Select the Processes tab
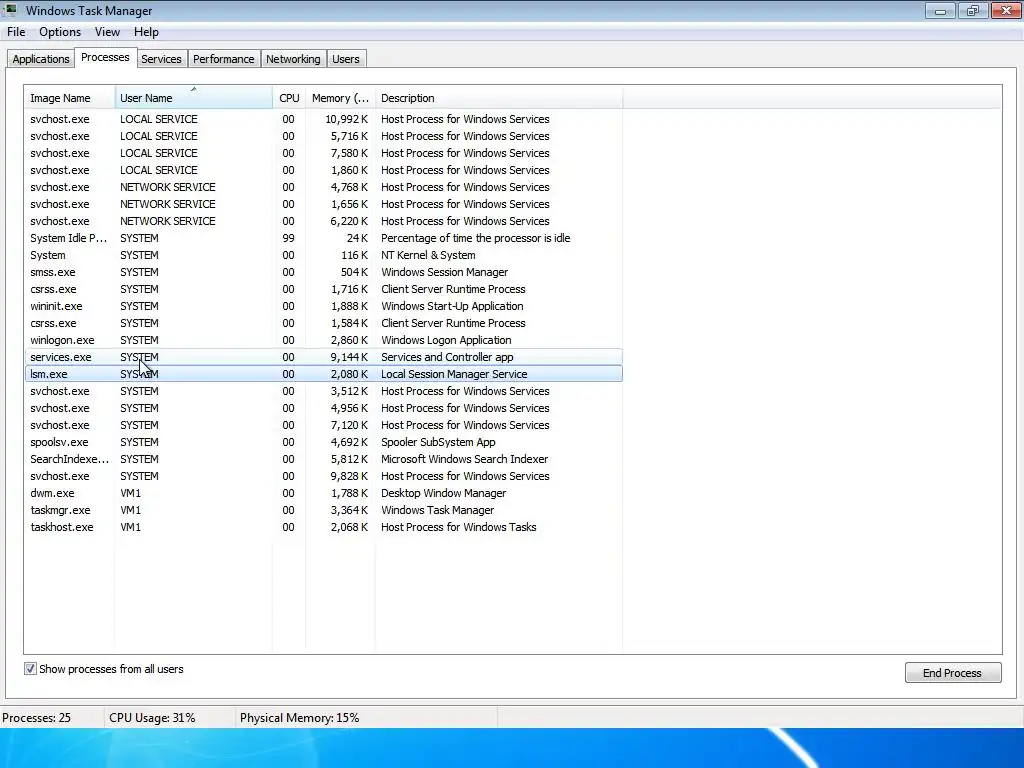 [x=105, y=57]
